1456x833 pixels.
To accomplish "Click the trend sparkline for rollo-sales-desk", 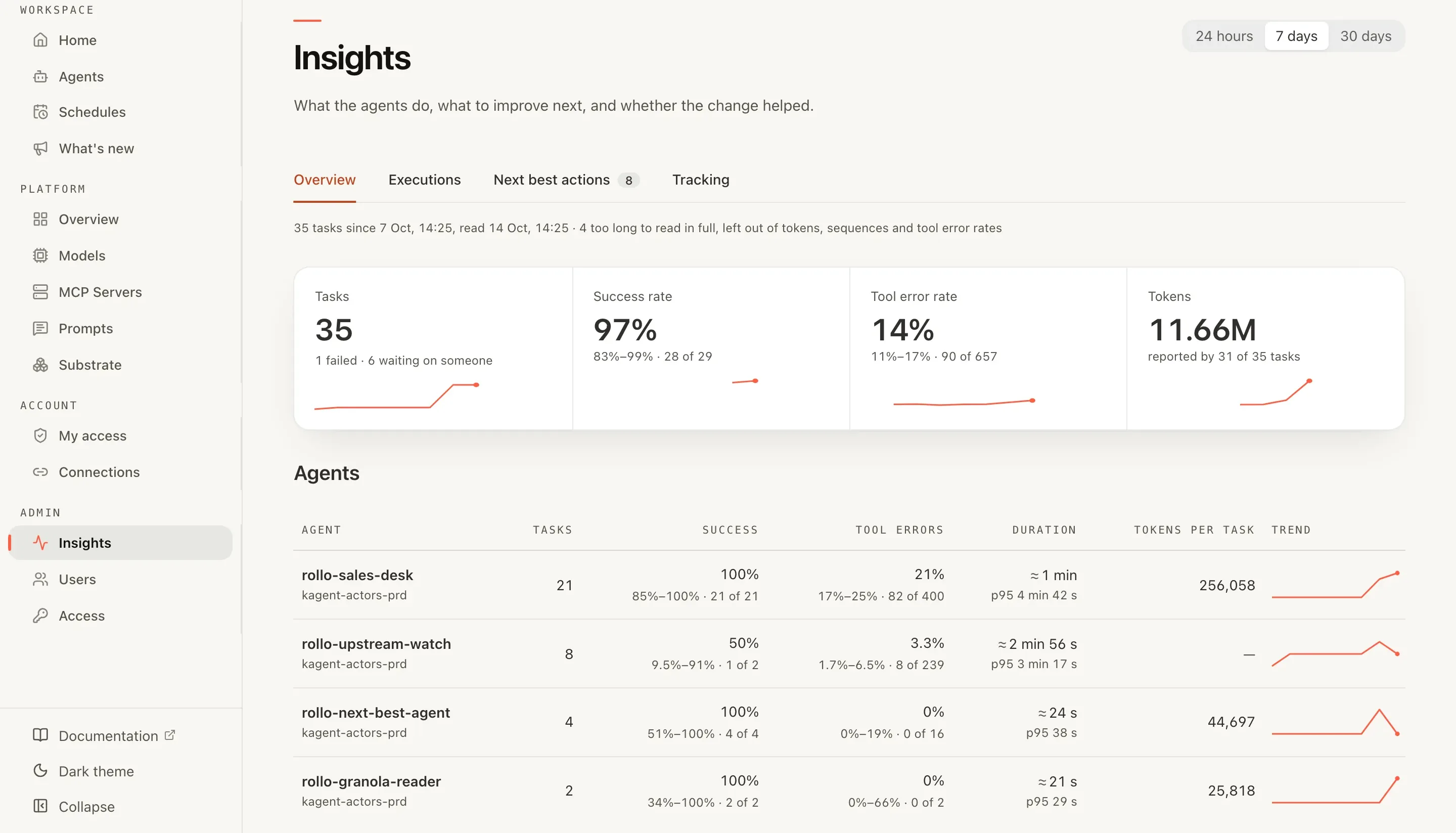I will pos(1335,585).
